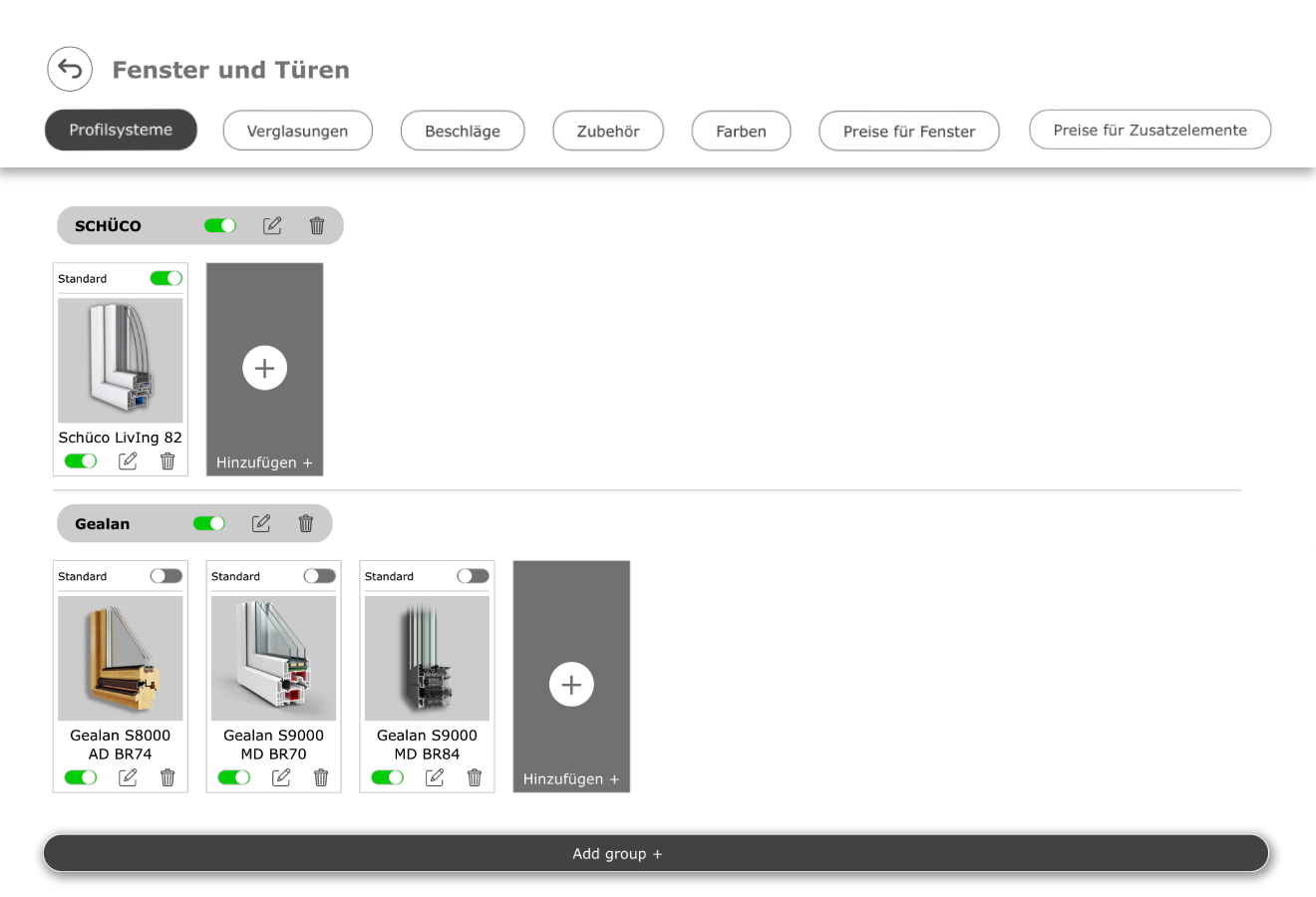The width and height of the screenshot is (1316, 897).
Task: Delete the Schüco LivIng 82 profile
Action: coord(167,460)
